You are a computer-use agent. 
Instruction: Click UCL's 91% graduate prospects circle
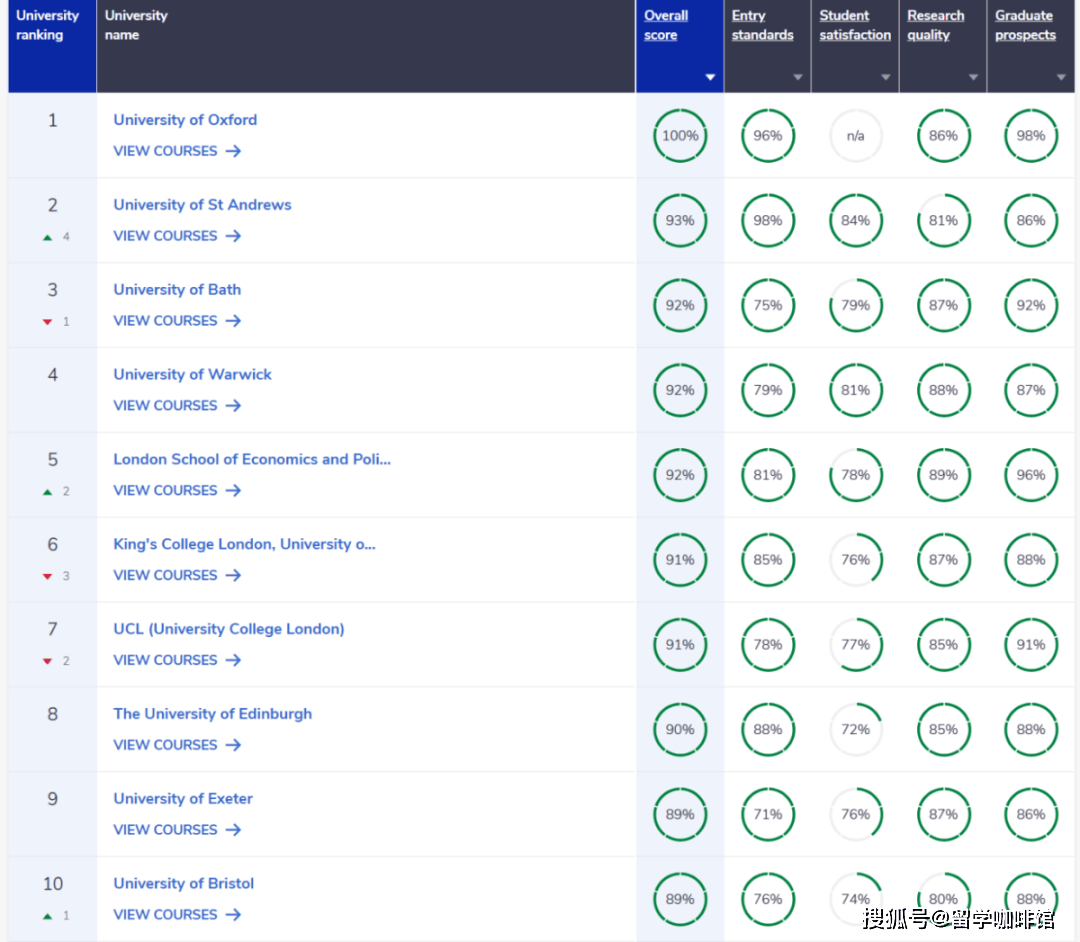(1031, 645)
